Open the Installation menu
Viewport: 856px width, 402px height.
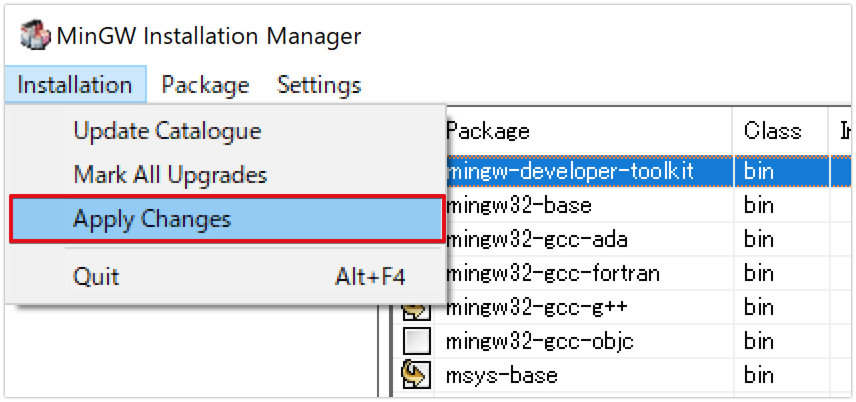[75, 85]
